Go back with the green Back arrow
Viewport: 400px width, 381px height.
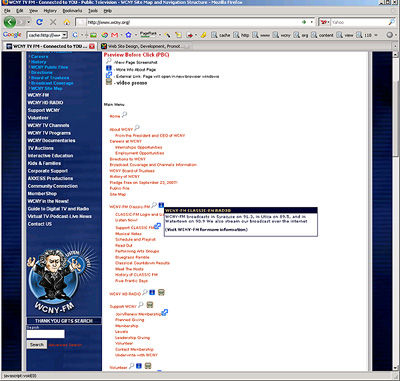10,22
